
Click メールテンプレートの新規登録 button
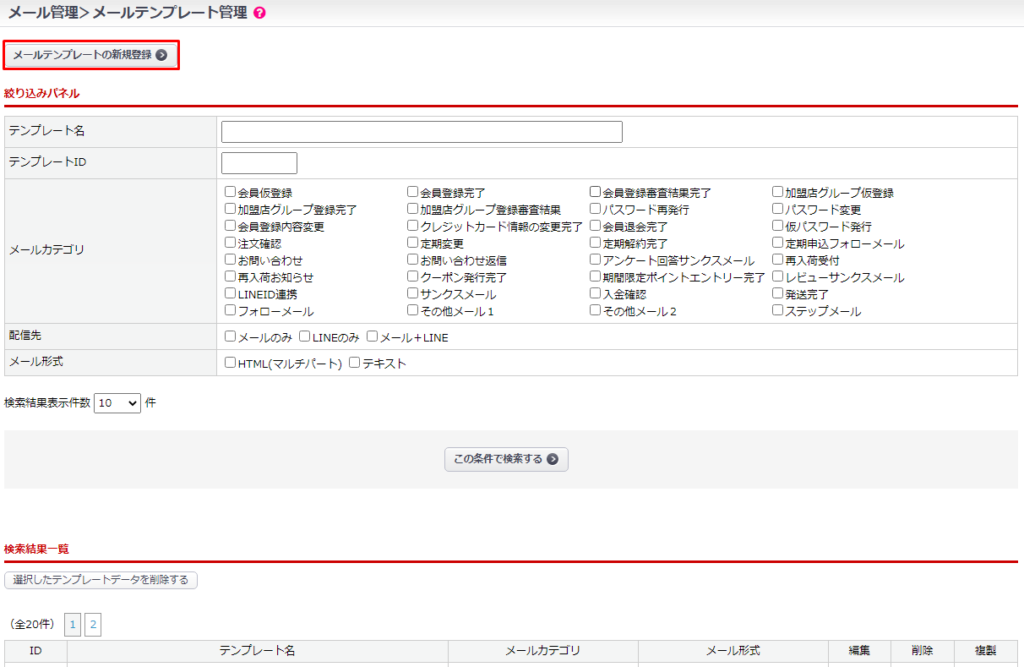click(90, 55)
